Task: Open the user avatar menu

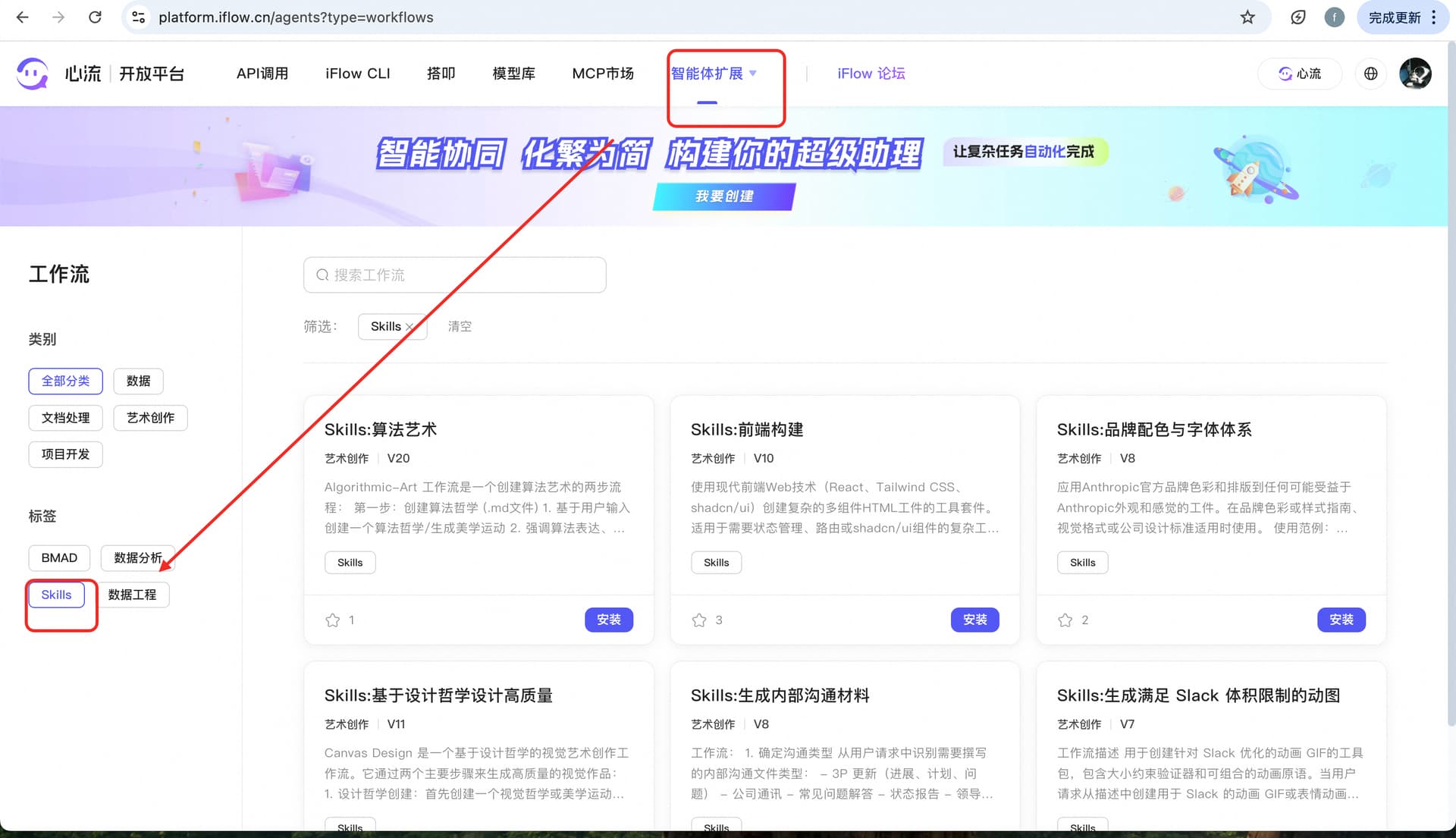Action: pos(1415,74)
